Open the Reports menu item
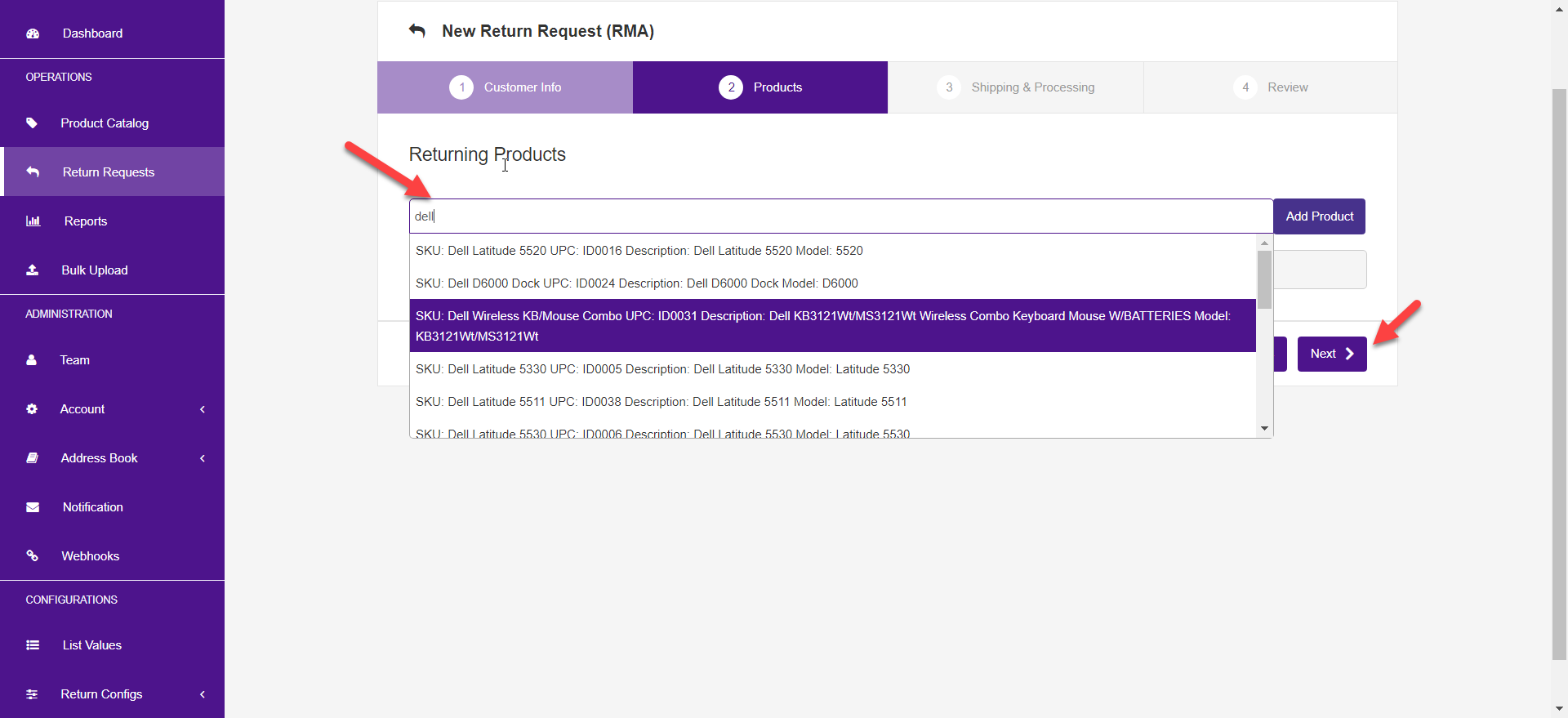This screenshot has width=1568, height=718. [x=112, y=221]
